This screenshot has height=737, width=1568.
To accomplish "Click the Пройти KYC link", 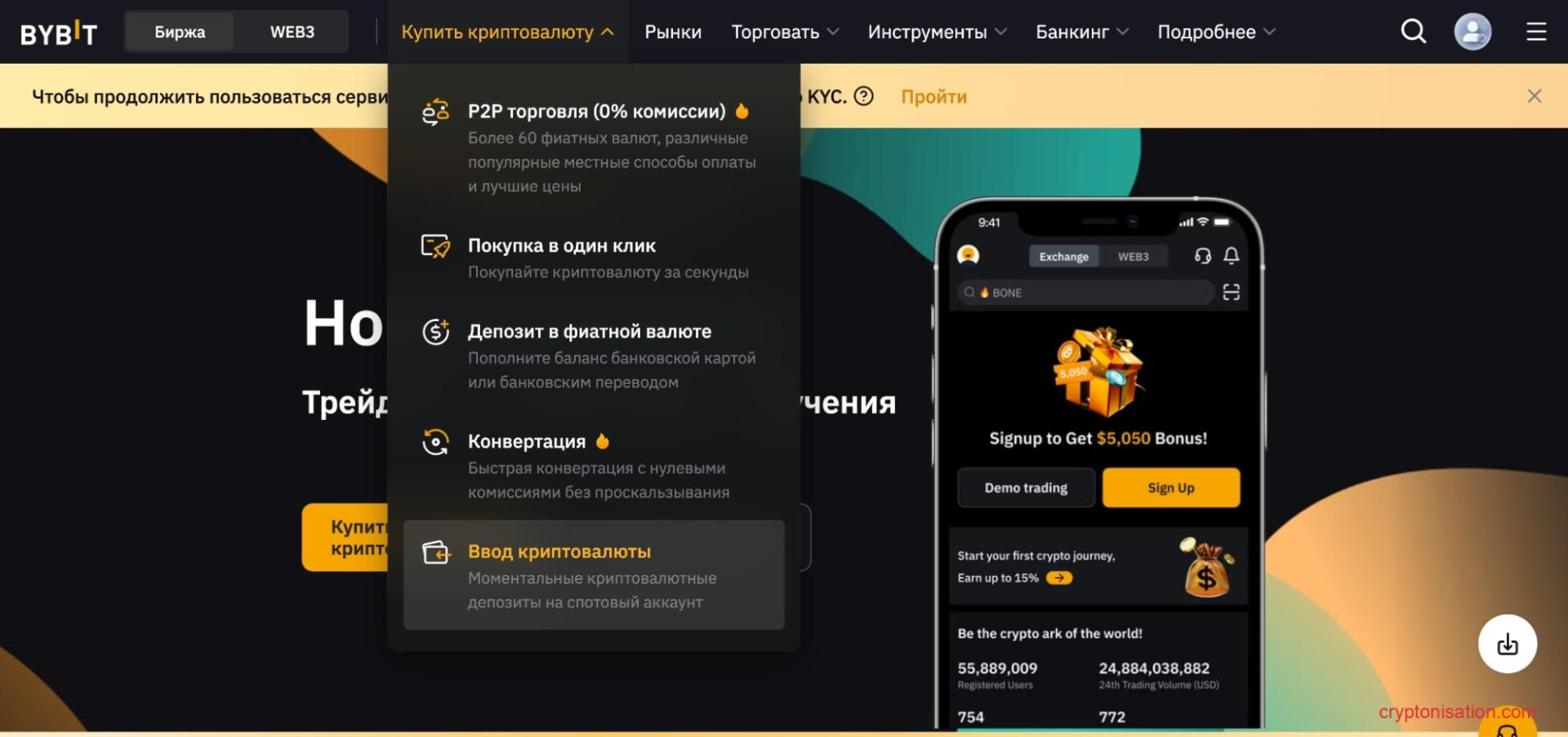I will click(933, 96).
